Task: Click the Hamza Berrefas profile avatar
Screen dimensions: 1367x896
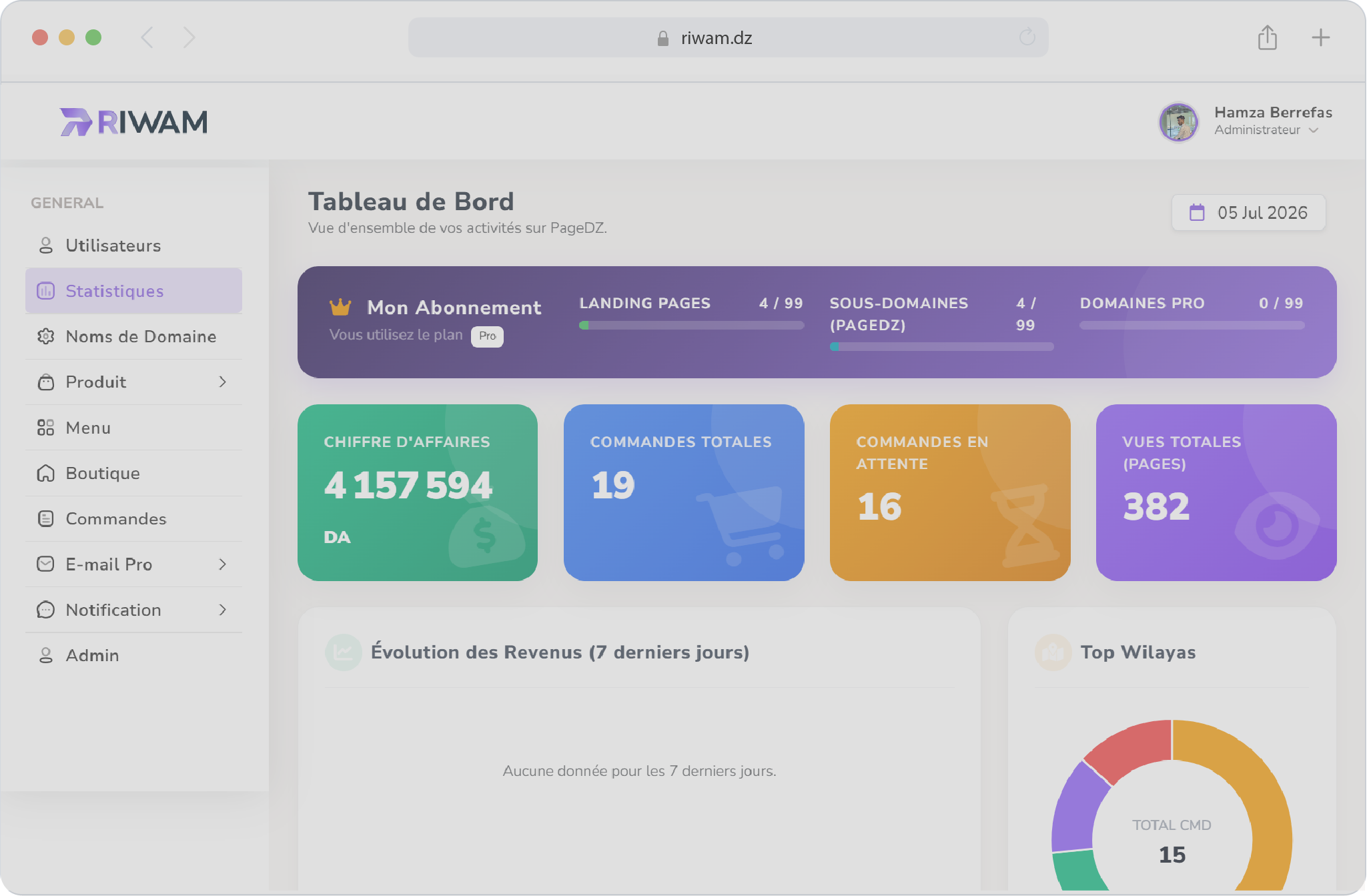Action: click(x=1179, y=121)
